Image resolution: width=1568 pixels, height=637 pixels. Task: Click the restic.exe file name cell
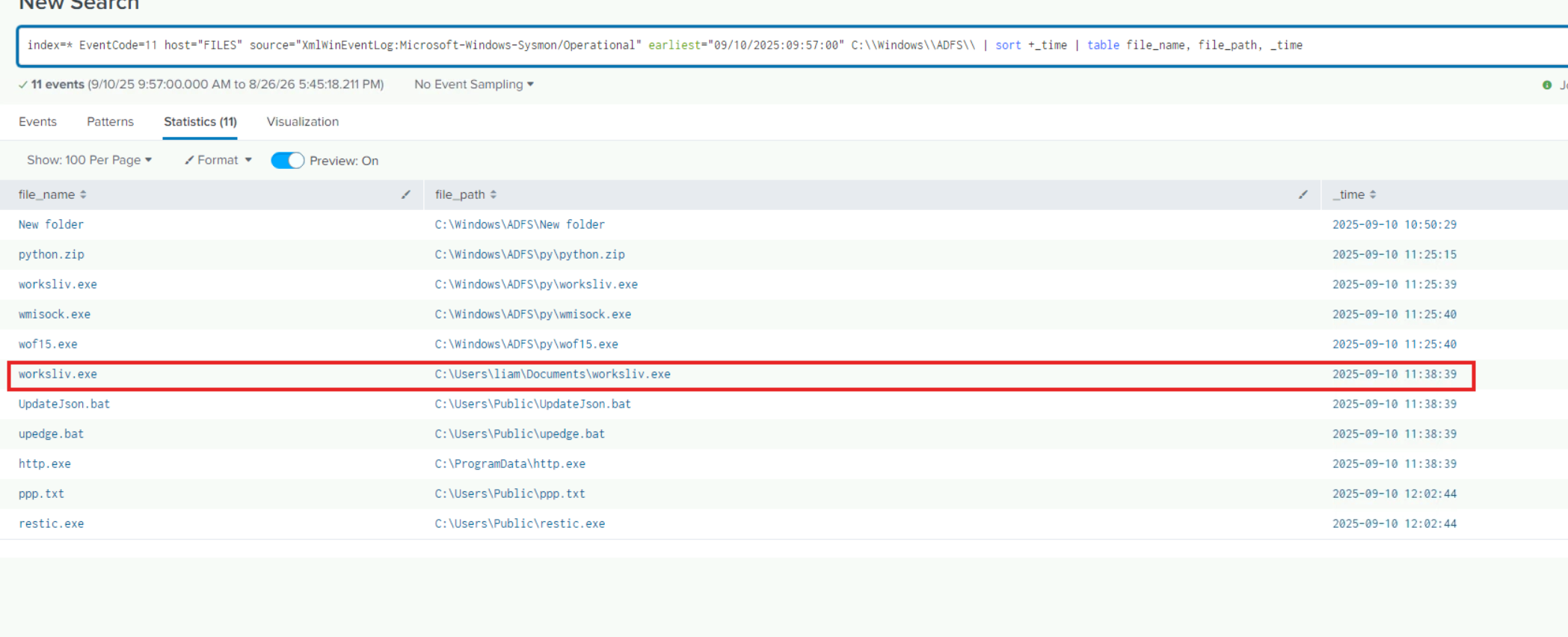[52, 523]
